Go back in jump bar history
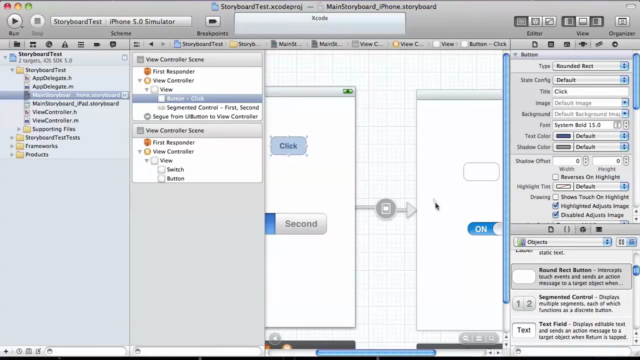Screen dimensions: 640x360 click(x=151, y=44)
